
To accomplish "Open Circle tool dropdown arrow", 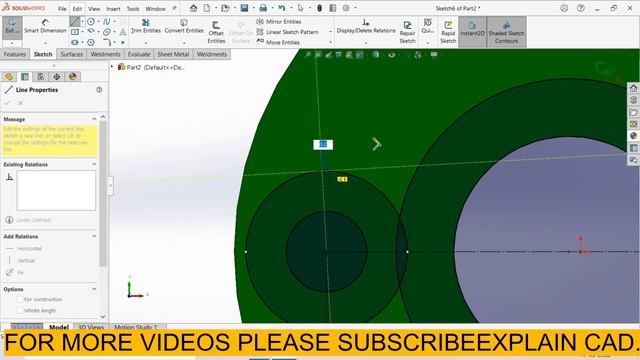I will tap(98, 22).
